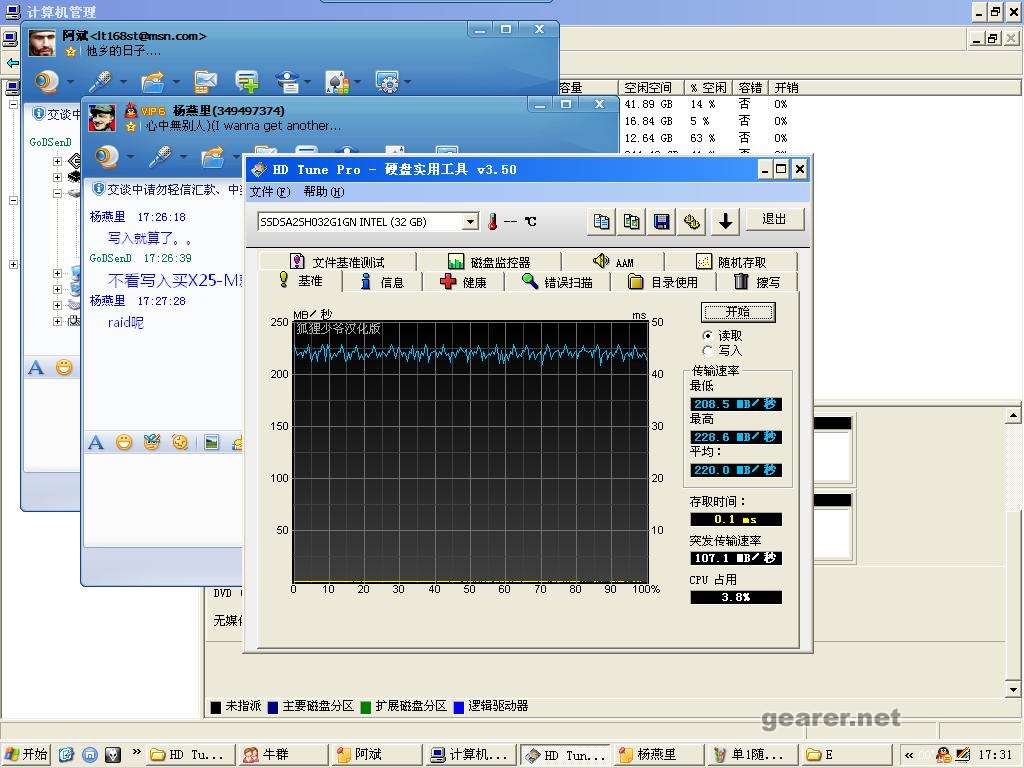
Task: Open smiley emoticon picker in 阿斌 chat window
Action: [x=64, y=368]
